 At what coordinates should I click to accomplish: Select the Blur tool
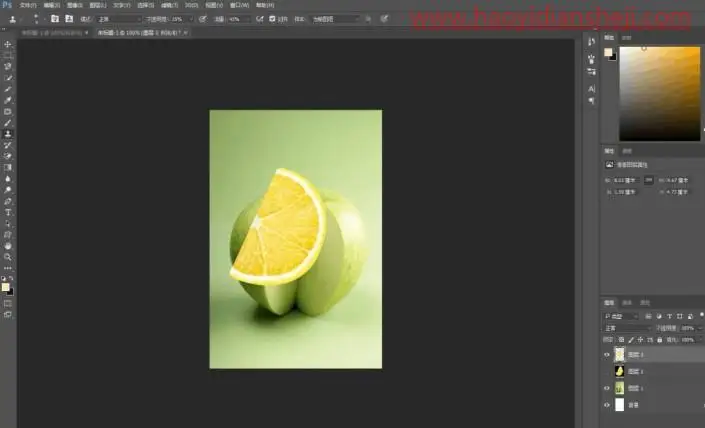click(8, 179)
